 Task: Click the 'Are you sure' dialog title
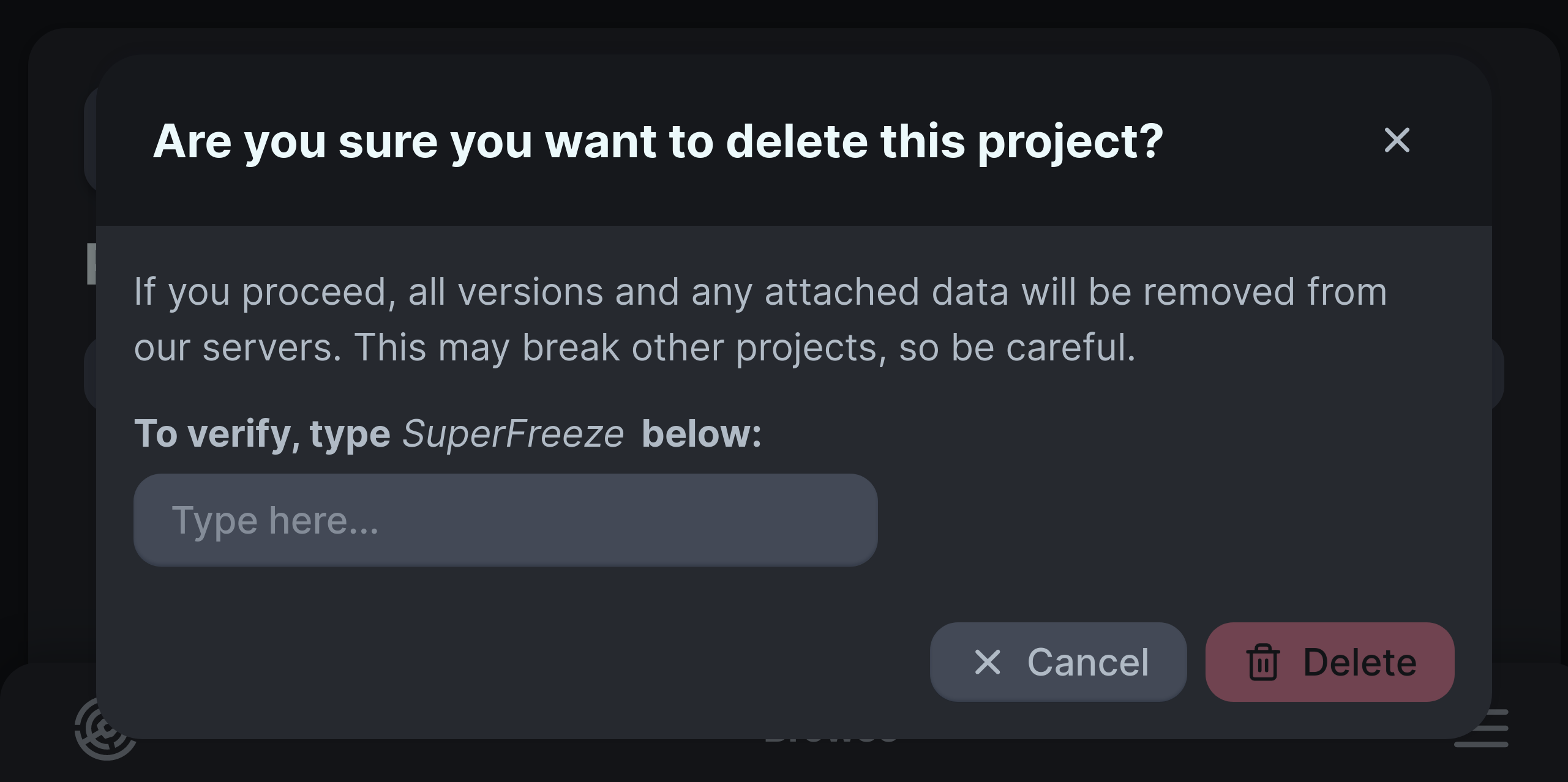[658, 141]
